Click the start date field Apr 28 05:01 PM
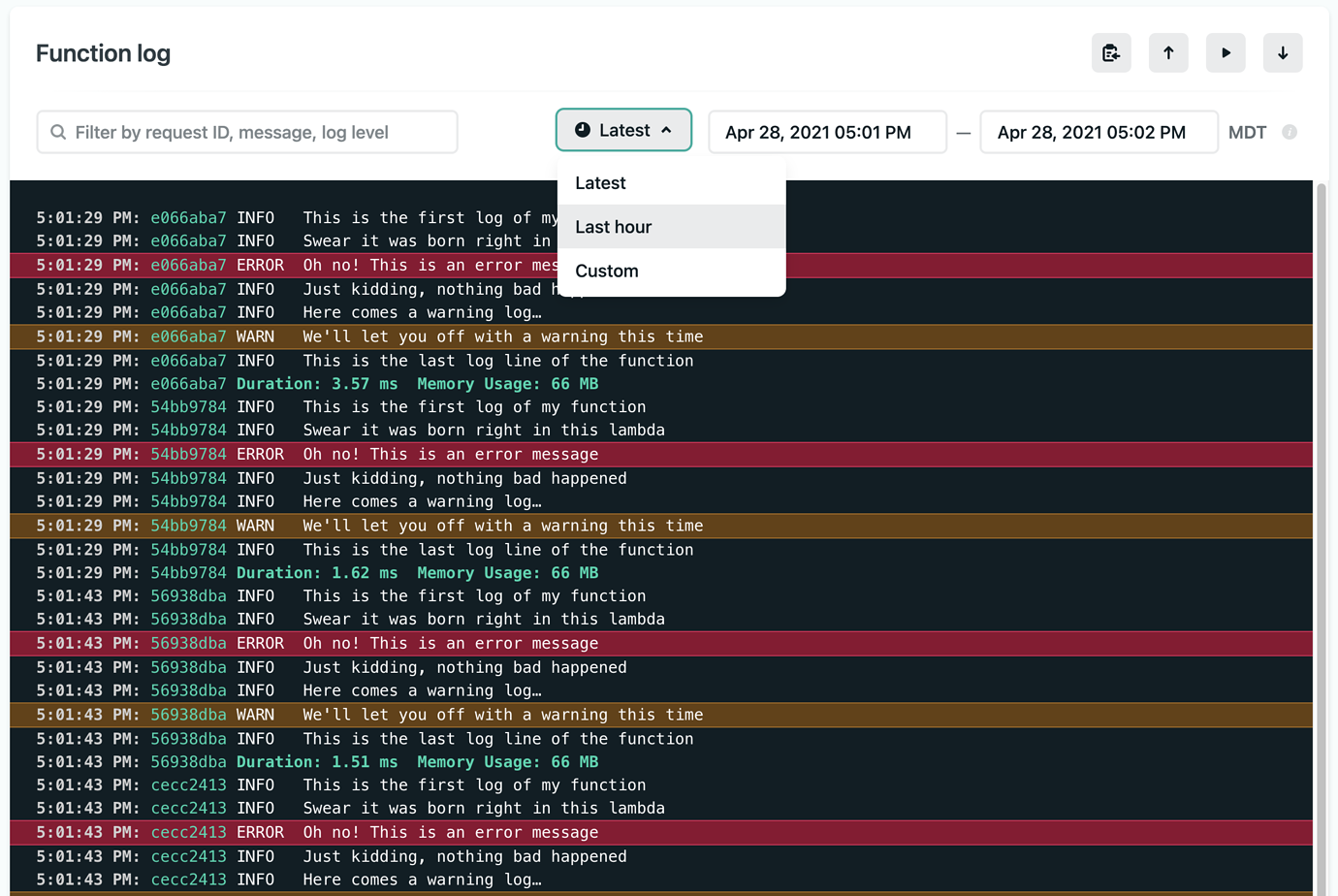 826,132
